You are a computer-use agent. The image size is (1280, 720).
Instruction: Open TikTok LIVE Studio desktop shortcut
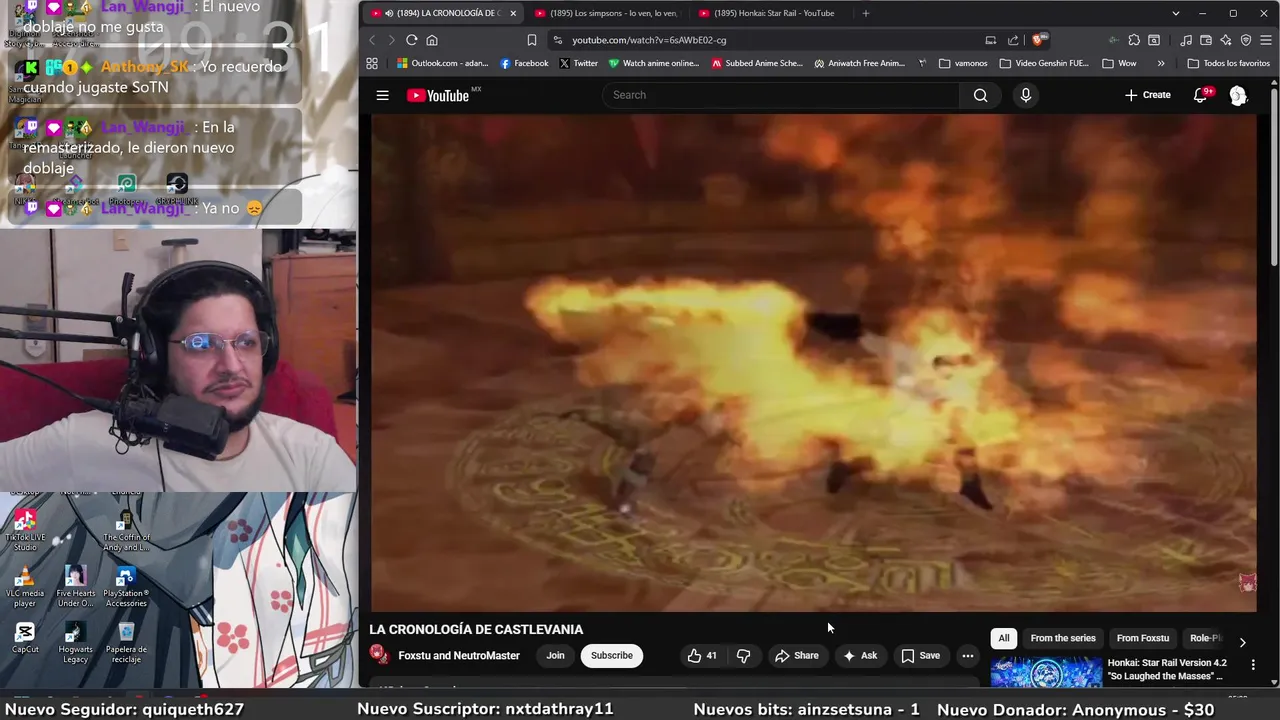[25, 531]
